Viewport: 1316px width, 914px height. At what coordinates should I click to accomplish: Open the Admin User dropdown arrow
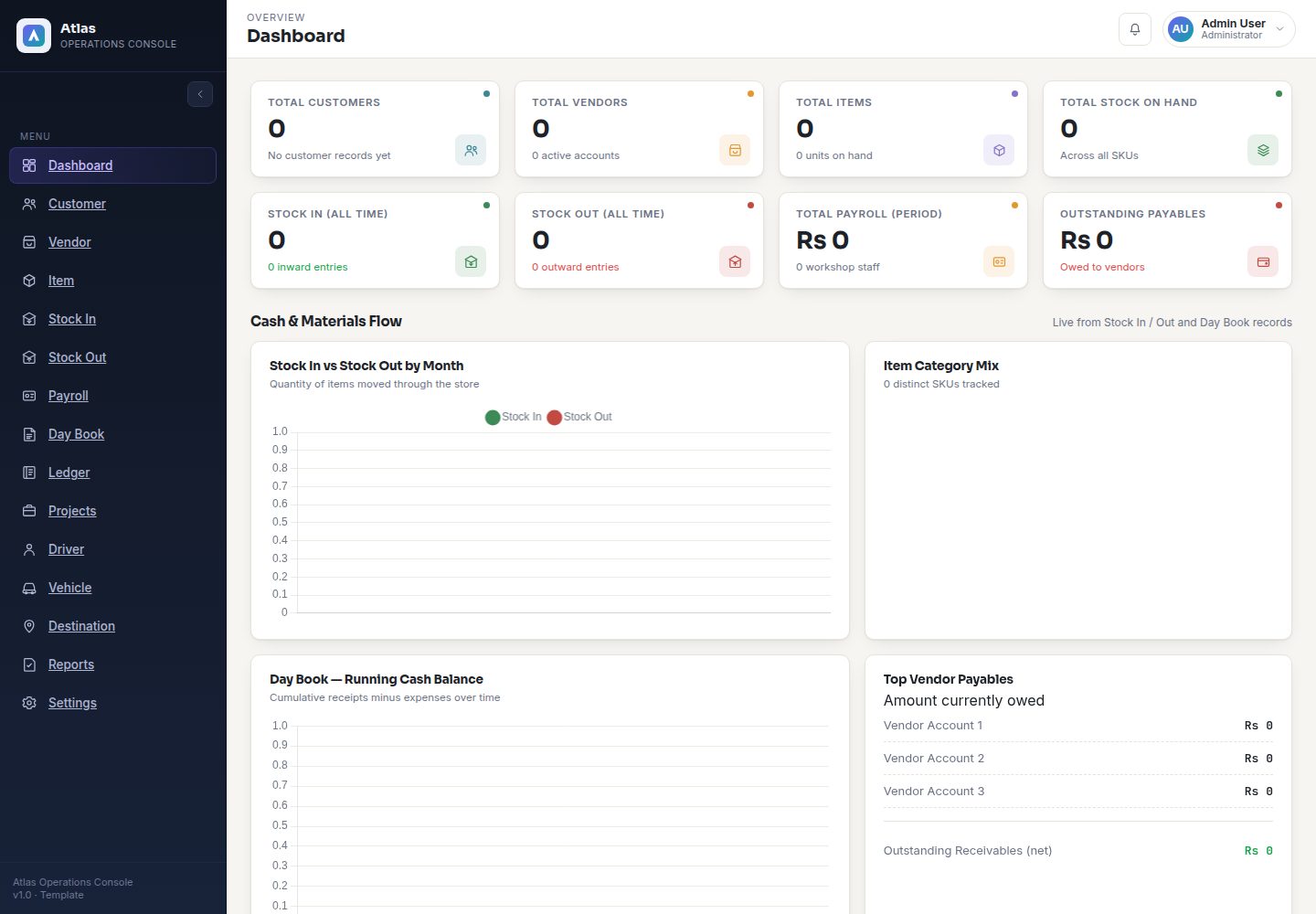click(1279, 29)
